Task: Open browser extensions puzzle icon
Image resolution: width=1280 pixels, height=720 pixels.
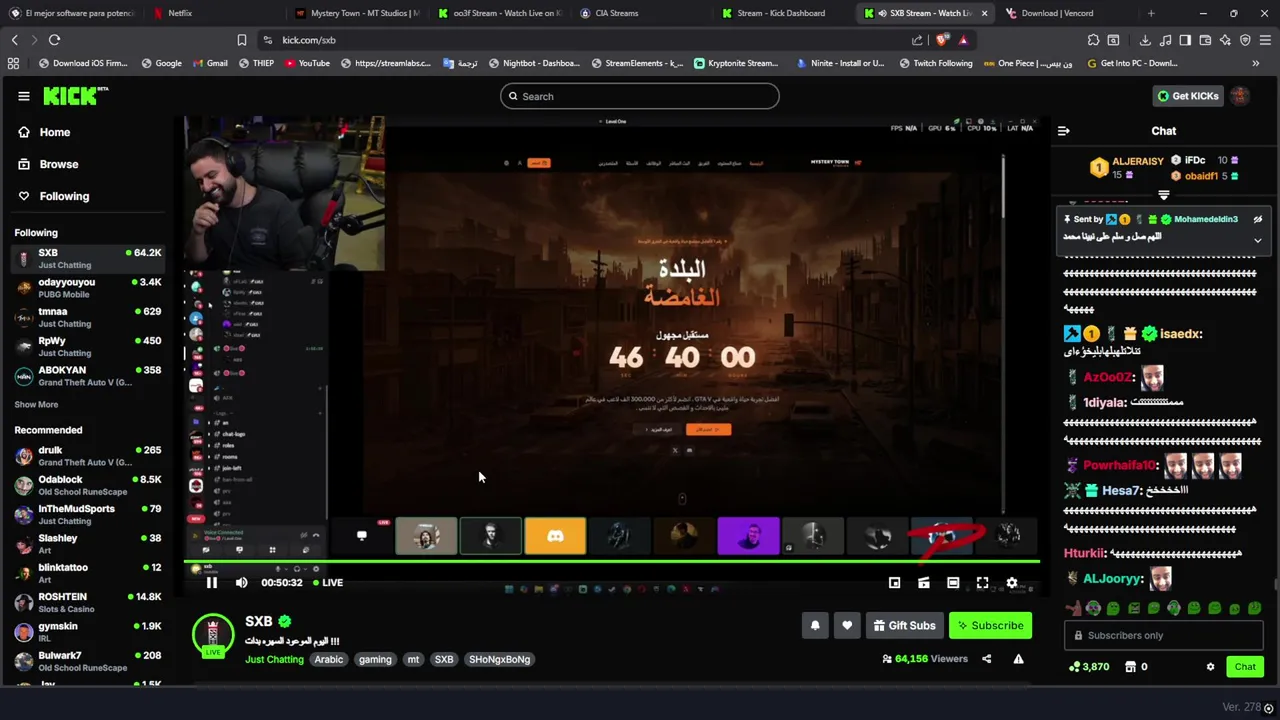Action: tap(1093, 40)
